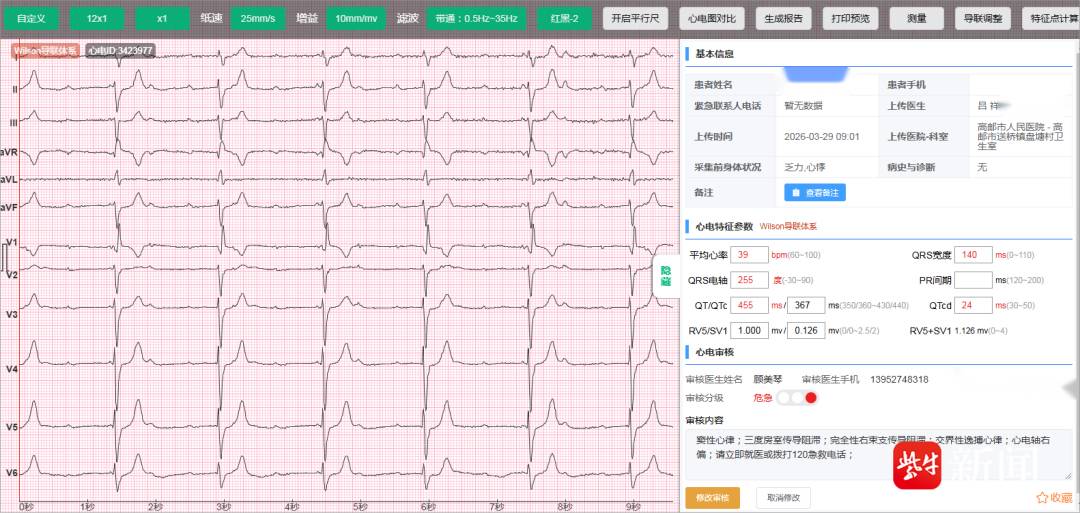This screenshot has height=513, width=1080.
Task: Open the 带通 0.5Hz~35Hz filter selector
Action: click(x=472, y=18)
